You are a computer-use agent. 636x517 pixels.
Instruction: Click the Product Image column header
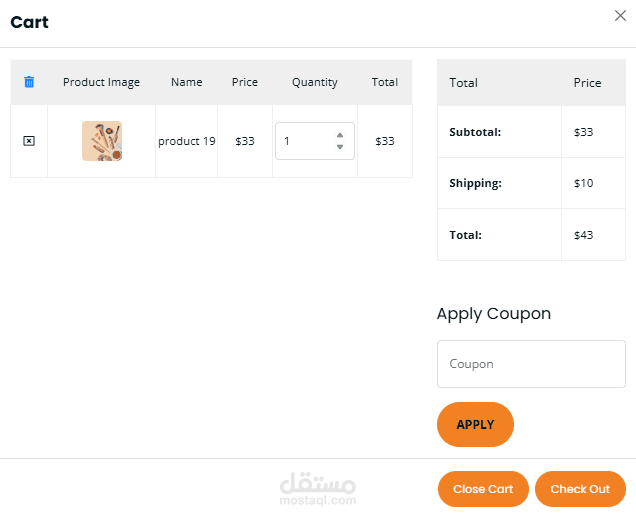coord(101,82)
